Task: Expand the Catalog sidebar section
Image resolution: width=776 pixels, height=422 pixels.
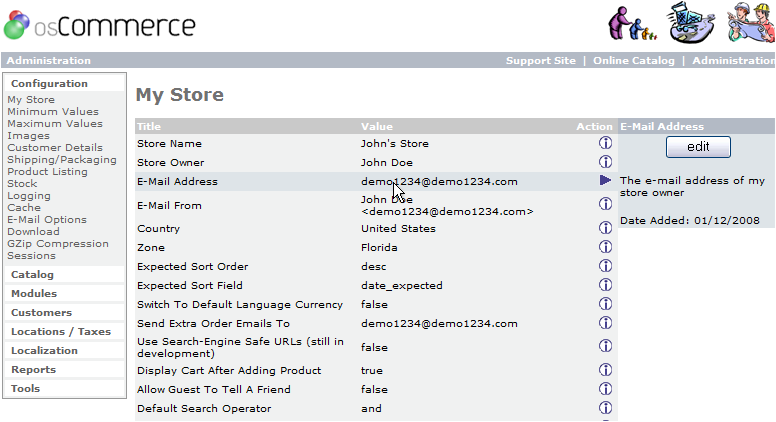Action: click(33, 275)
